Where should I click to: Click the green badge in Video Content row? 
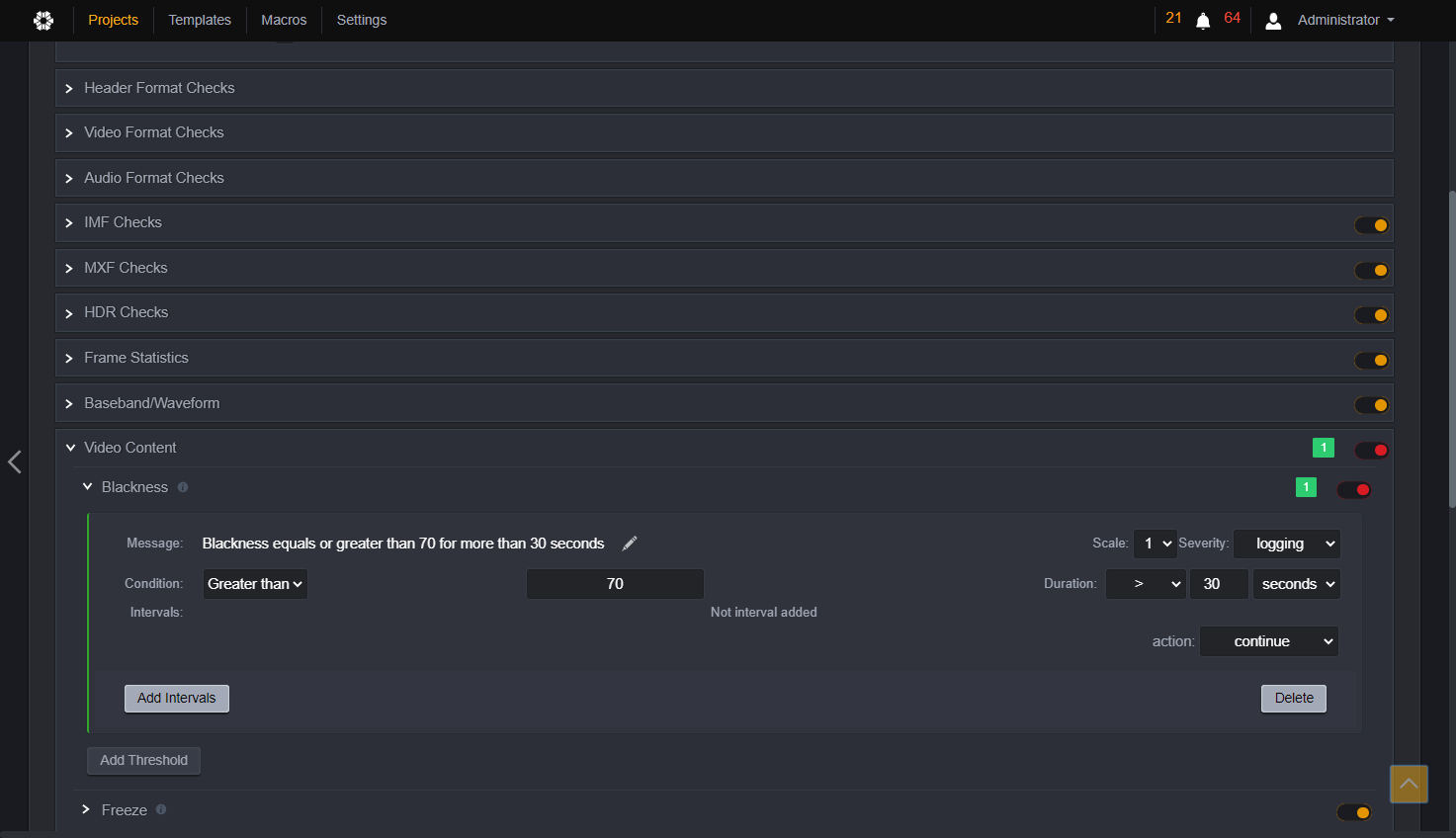point(1324,448)
